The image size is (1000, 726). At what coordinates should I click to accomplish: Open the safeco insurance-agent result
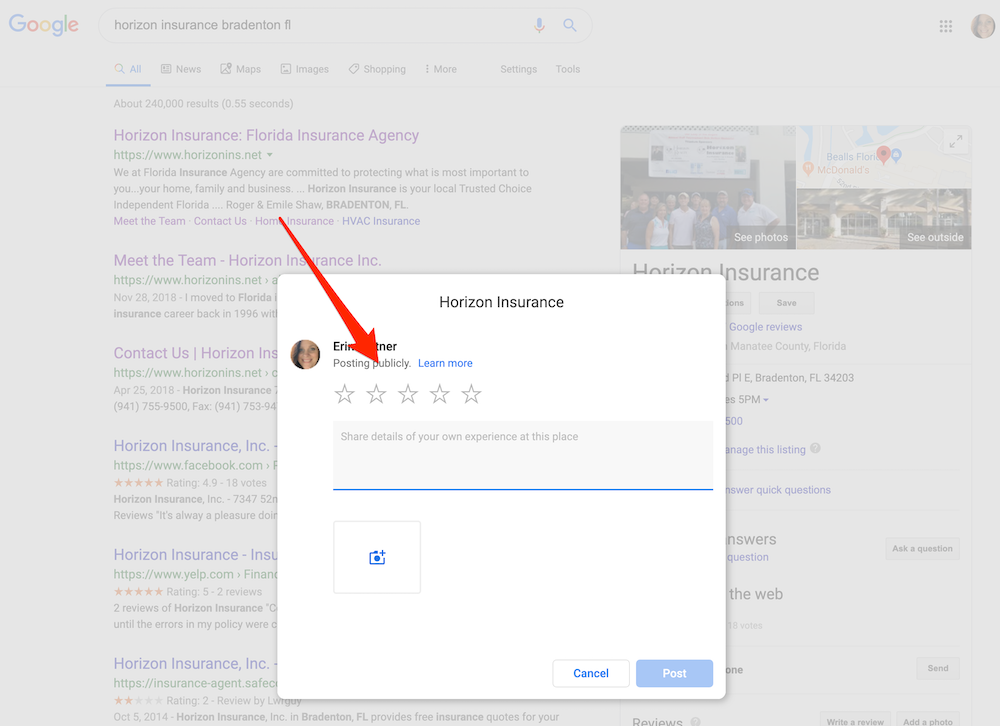195,663
